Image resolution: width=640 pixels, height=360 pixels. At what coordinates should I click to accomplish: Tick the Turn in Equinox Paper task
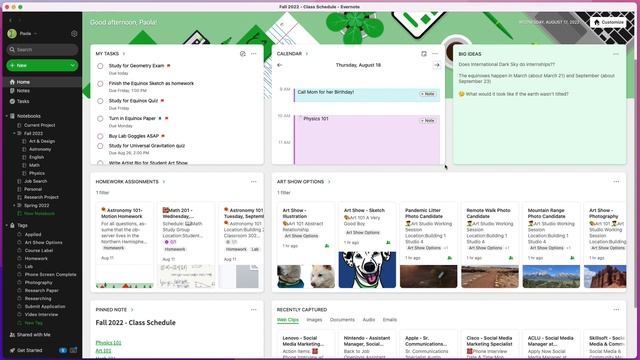[100, 119]
